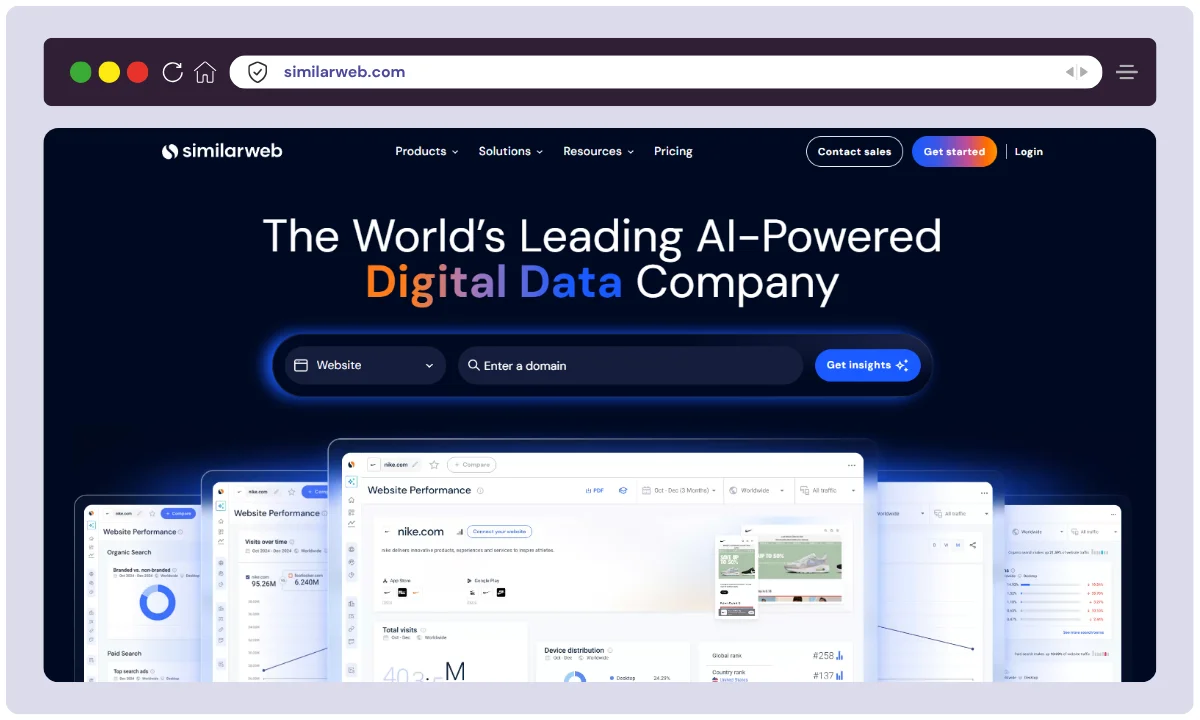Click the Paid Search heading
This screenshot has height=720, width=1200.
124,654
